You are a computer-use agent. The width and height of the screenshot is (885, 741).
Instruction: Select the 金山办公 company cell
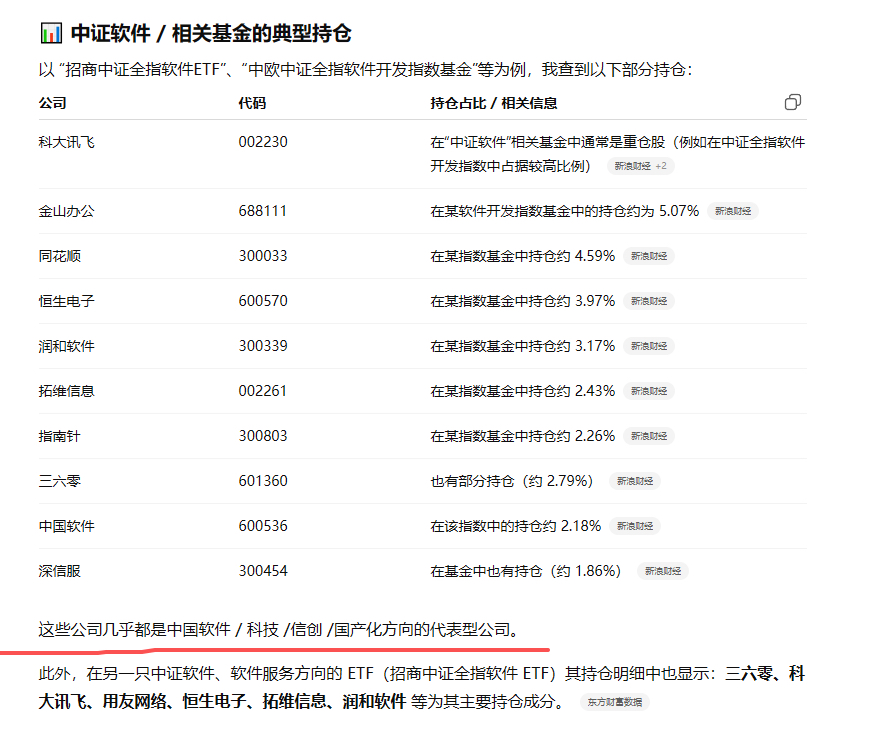(x=66, y=211)
